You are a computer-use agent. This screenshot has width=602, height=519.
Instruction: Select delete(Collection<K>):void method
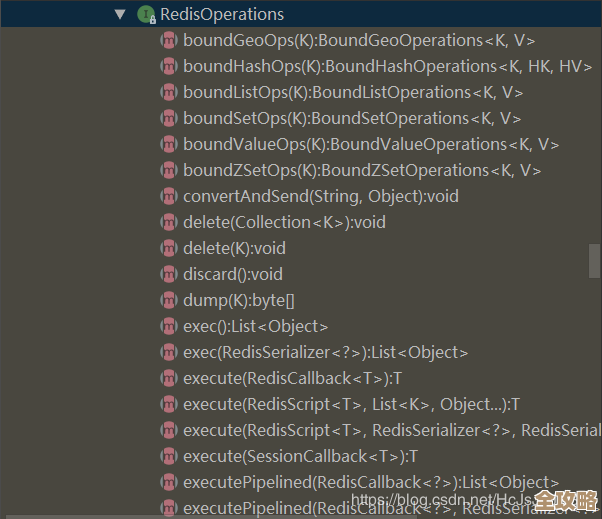284,222
